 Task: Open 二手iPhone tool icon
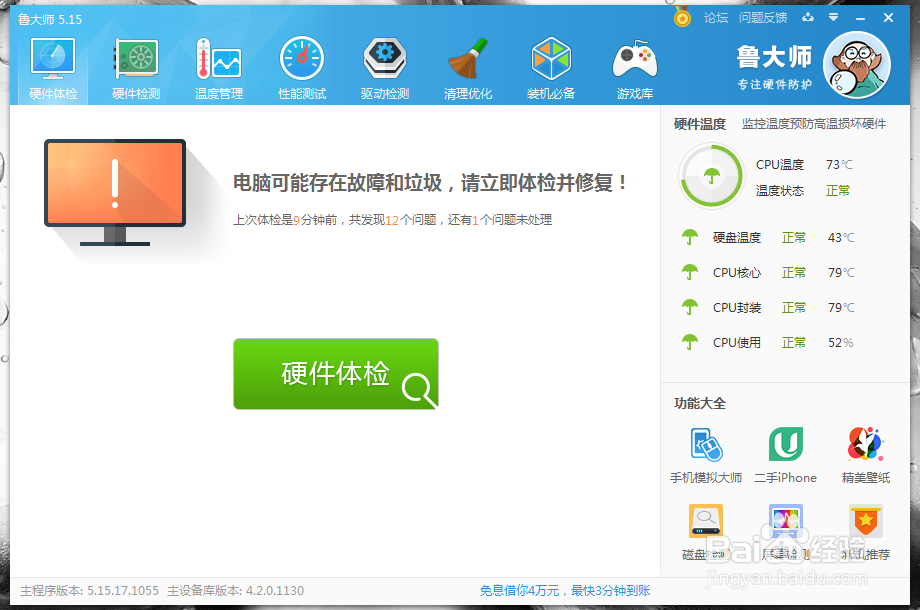coord(786,445)
